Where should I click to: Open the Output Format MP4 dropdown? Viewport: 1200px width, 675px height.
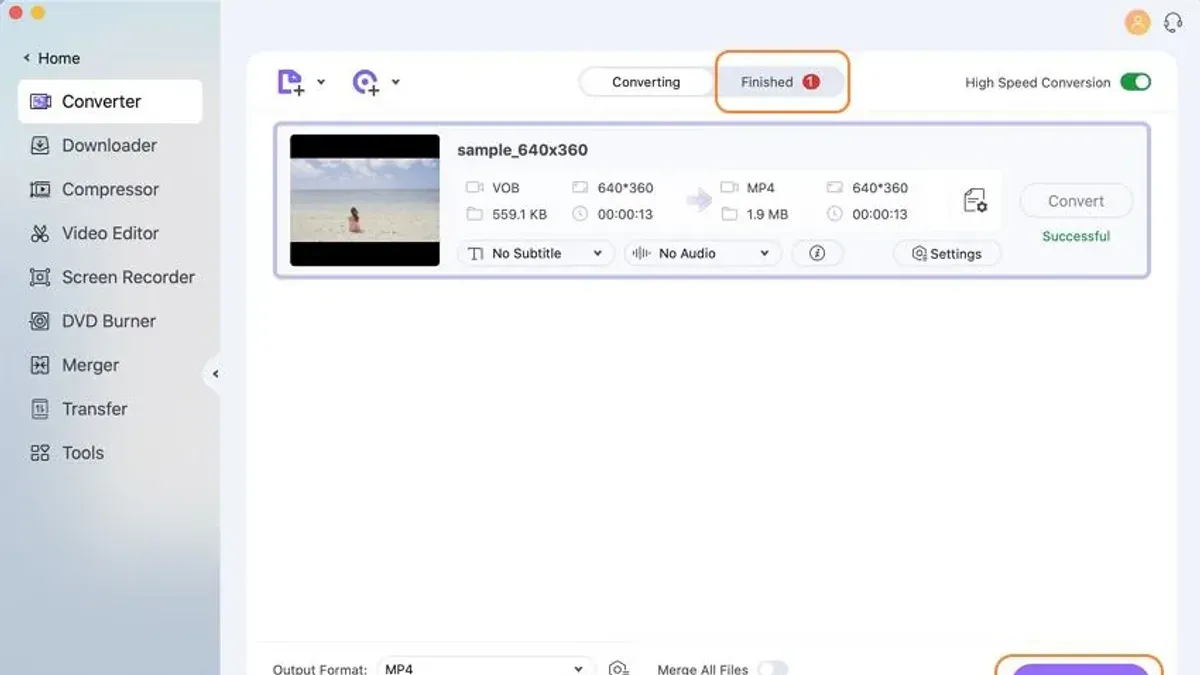click(x=487, y=668)
